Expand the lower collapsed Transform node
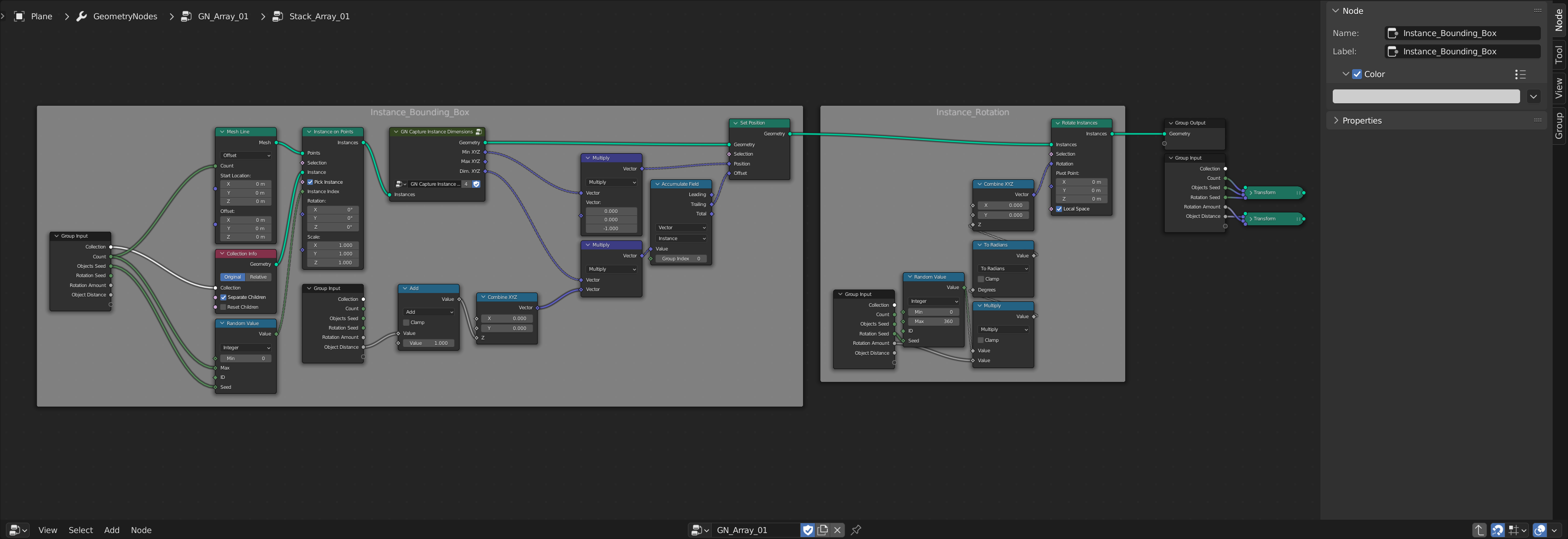1568x539 pixels. 1251,218
